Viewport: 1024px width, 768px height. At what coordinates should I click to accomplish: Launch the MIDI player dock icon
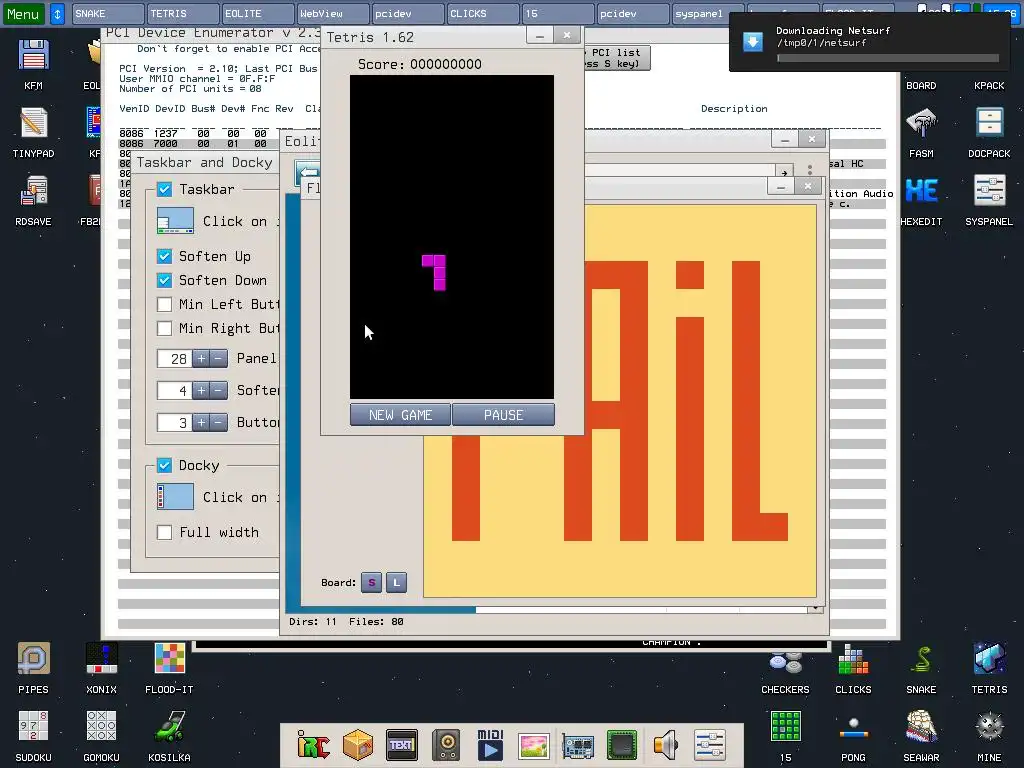click(x=490, y=744)
